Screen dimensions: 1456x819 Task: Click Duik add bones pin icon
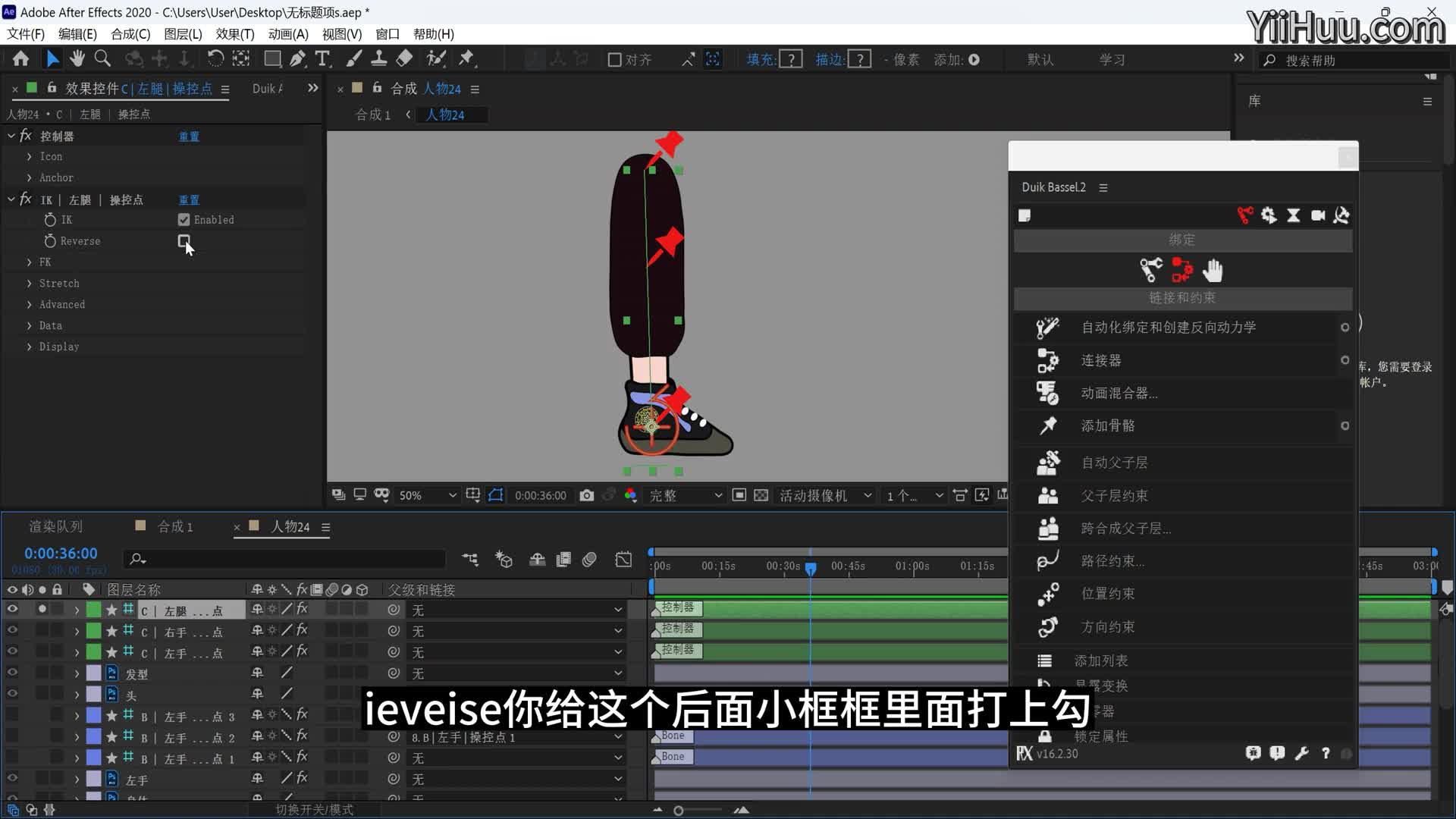[1047, 425]
